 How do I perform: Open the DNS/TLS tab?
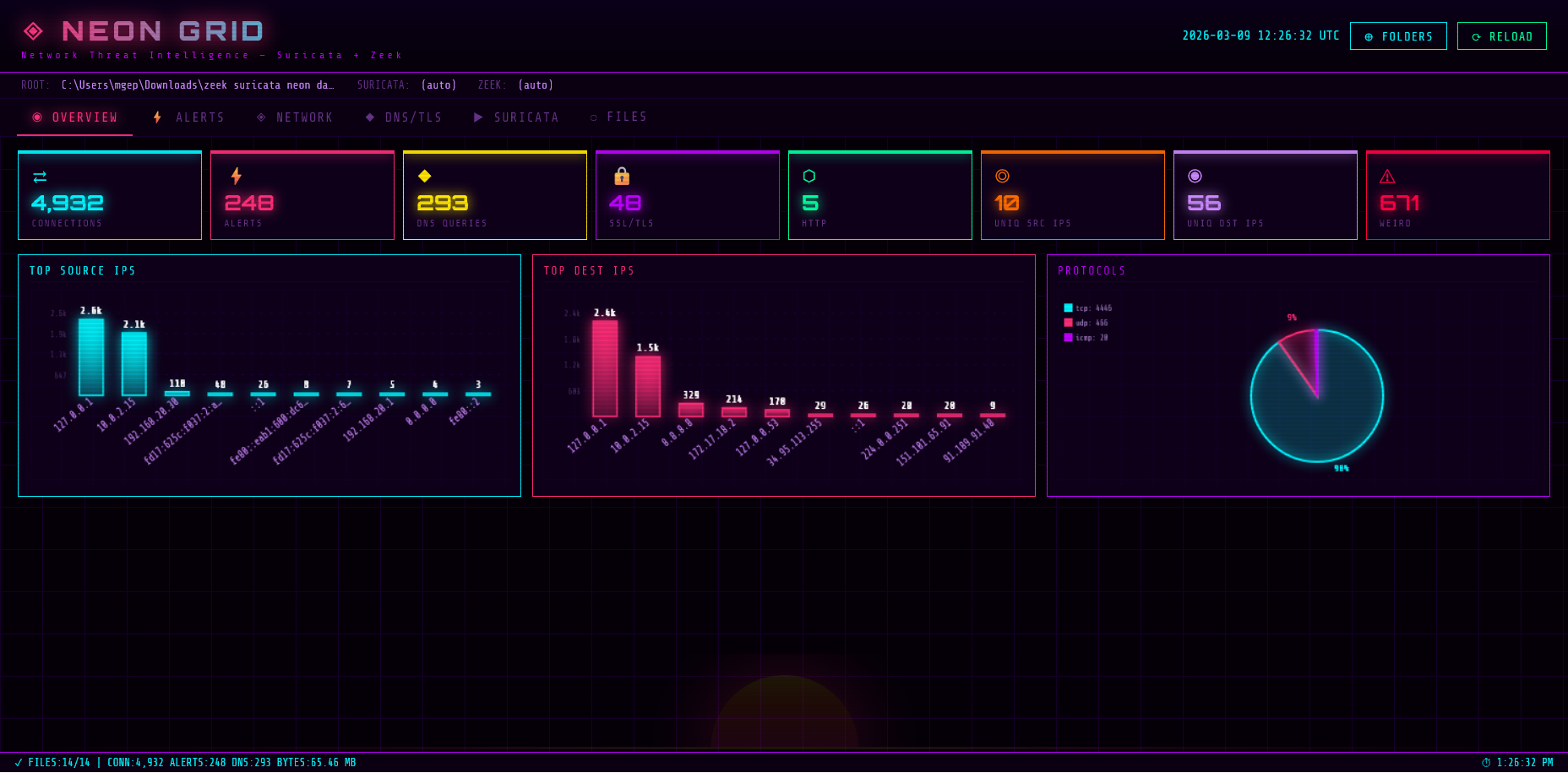(x=404, y=117)
